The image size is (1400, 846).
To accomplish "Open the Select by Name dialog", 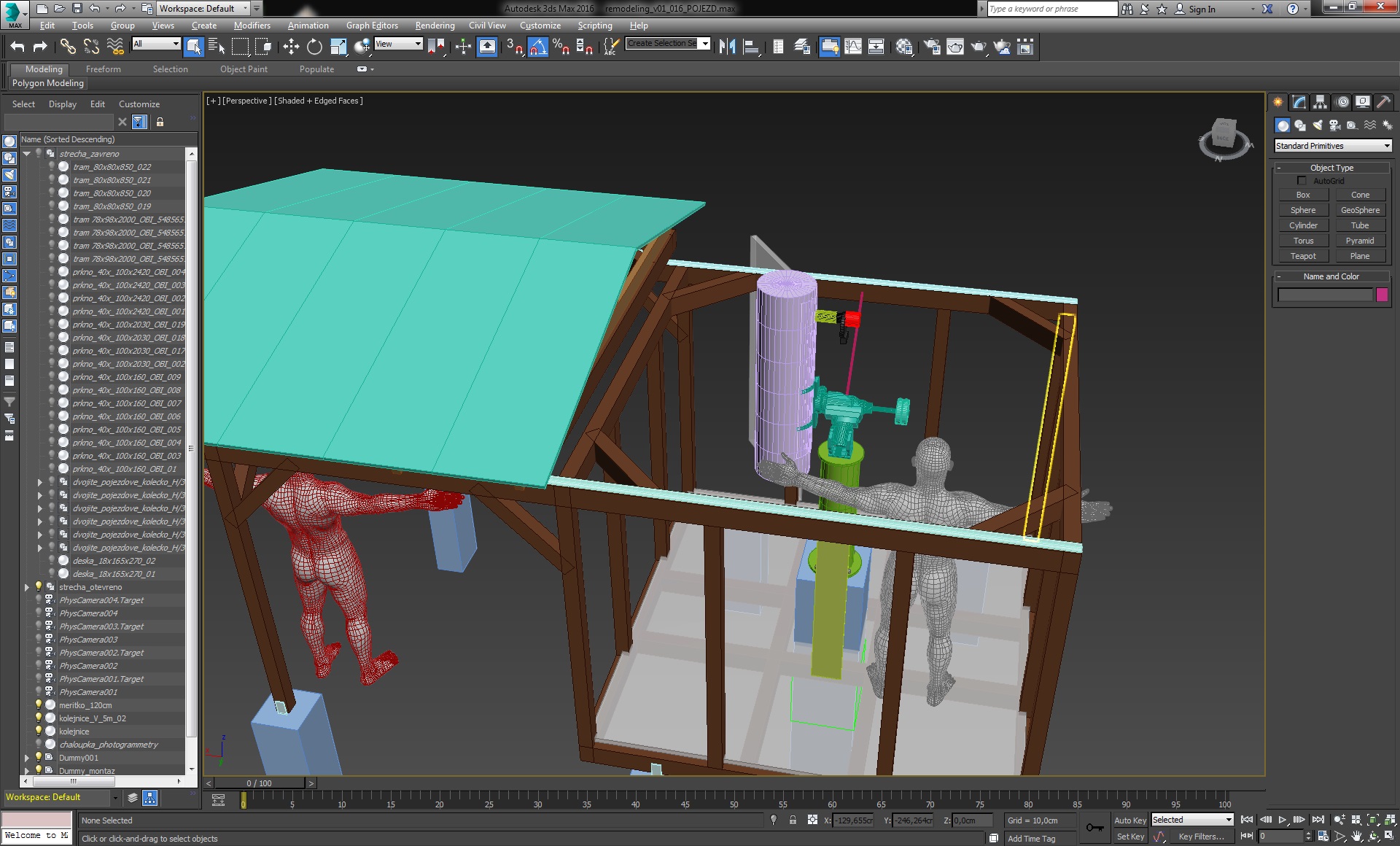I will tap(217, 47).
